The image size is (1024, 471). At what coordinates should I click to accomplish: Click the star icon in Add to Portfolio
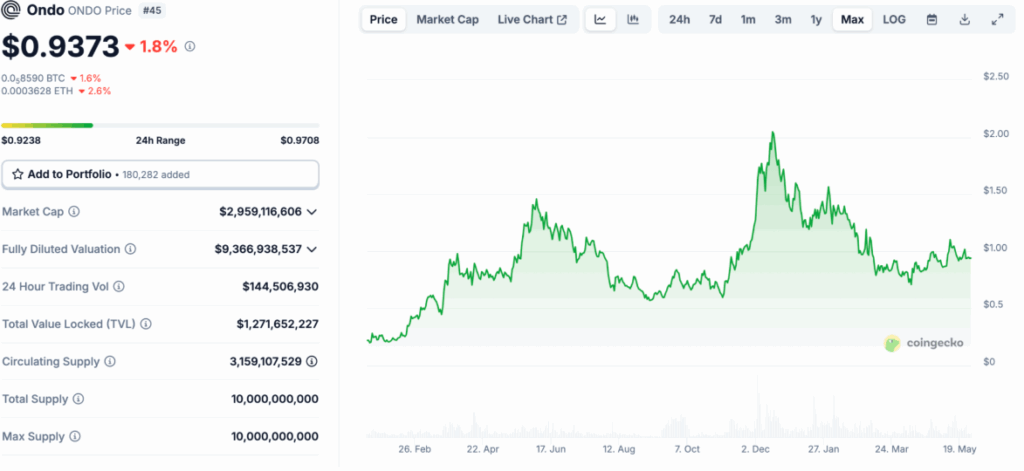[x=18, y=174]
